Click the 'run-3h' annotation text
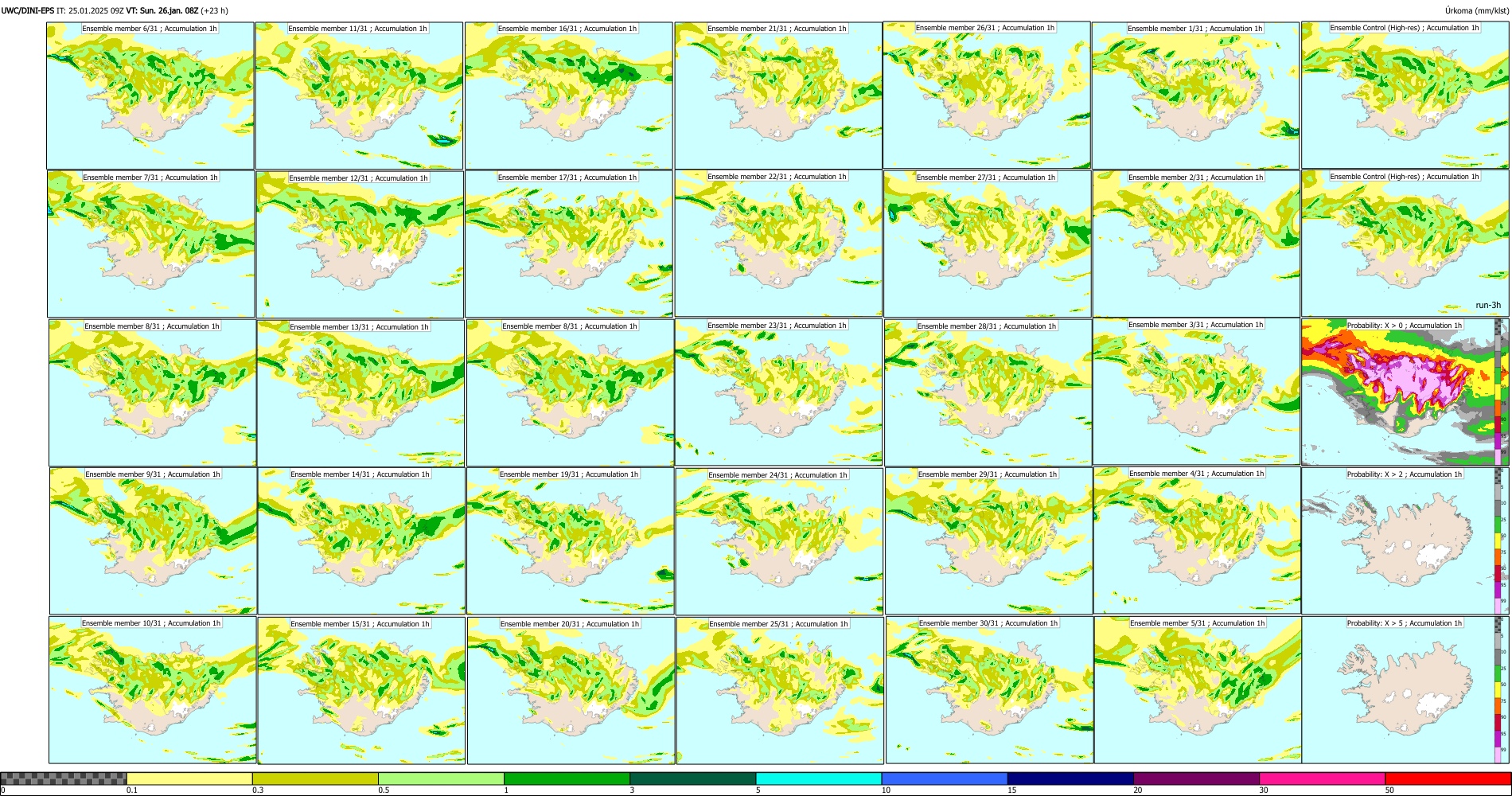The height and width of the screenshot is (796, 1512). coord(1488,305)
